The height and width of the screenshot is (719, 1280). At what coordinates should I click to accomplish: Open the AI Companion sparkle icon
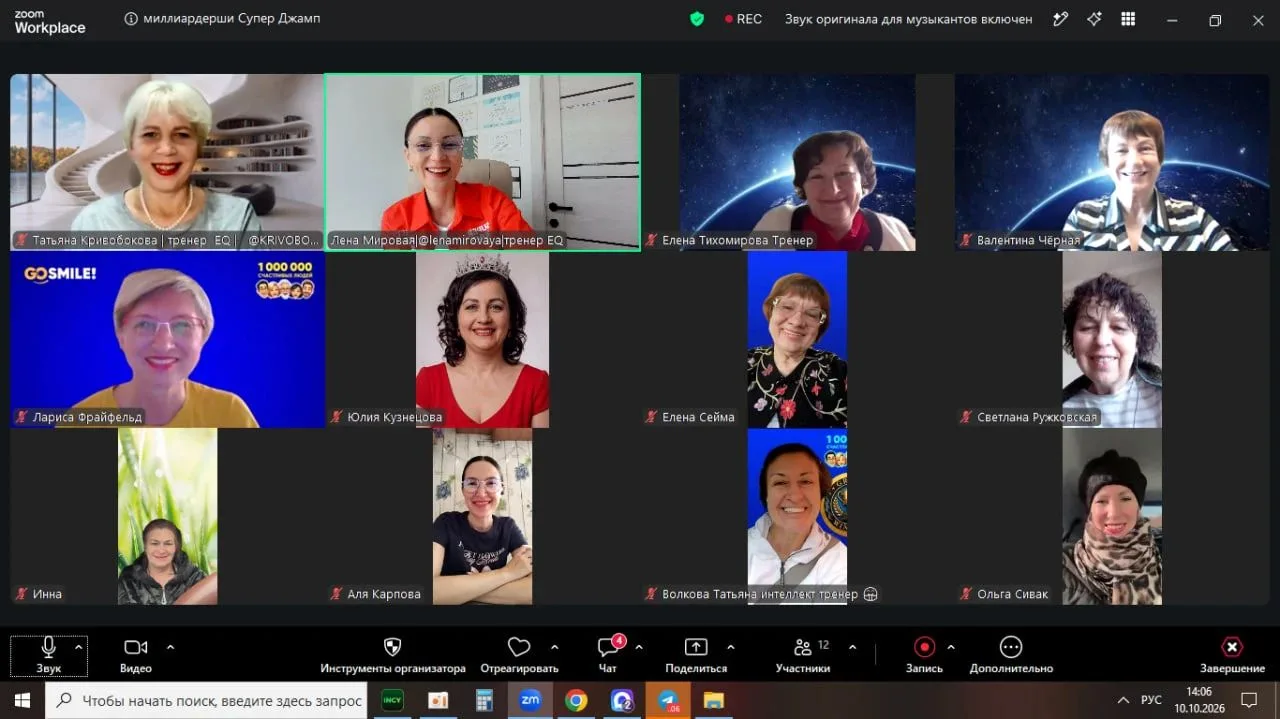(1094, 19)
